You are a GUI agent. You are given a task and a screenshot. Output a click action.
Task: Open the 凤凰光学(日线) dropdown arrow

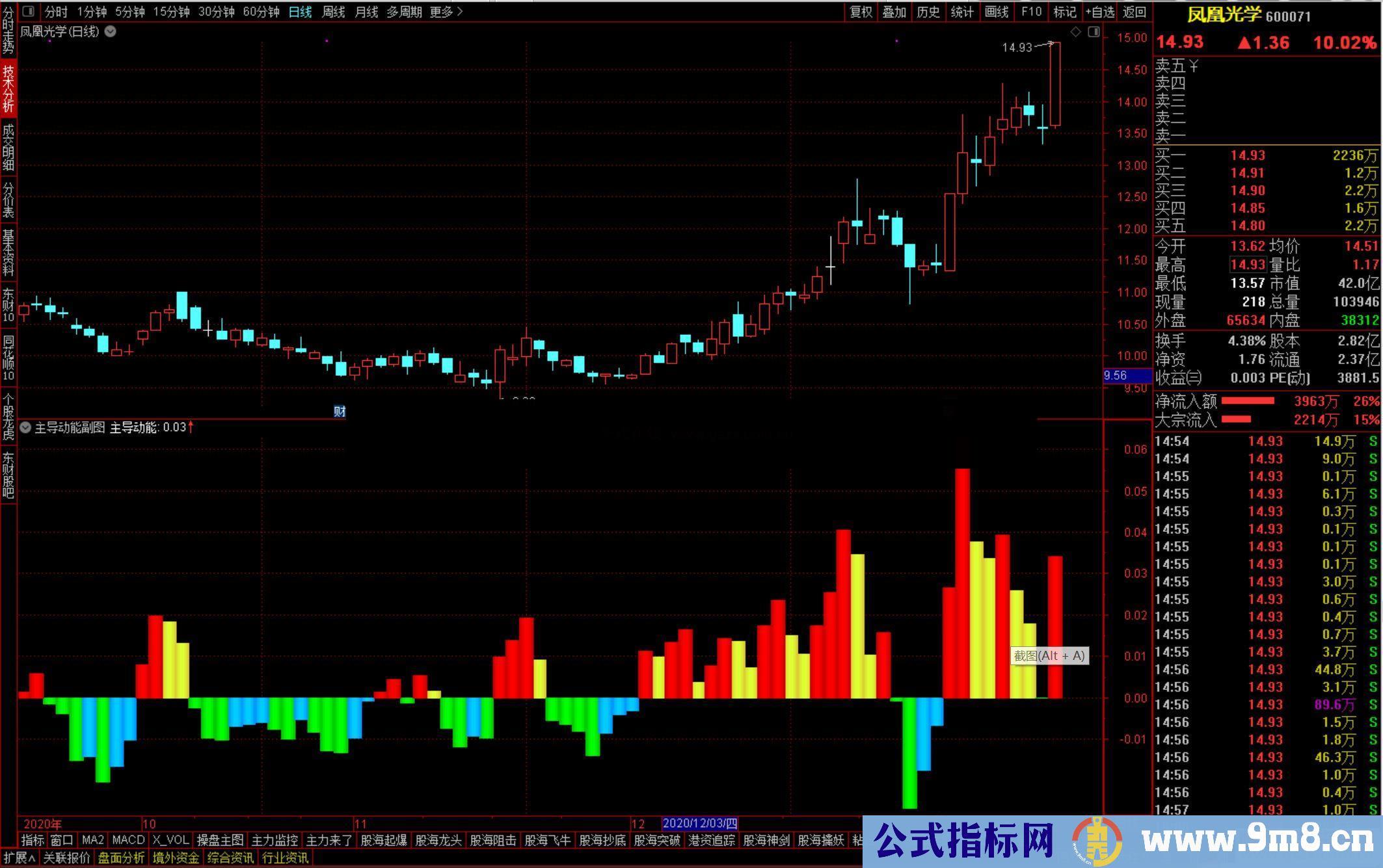111,31
